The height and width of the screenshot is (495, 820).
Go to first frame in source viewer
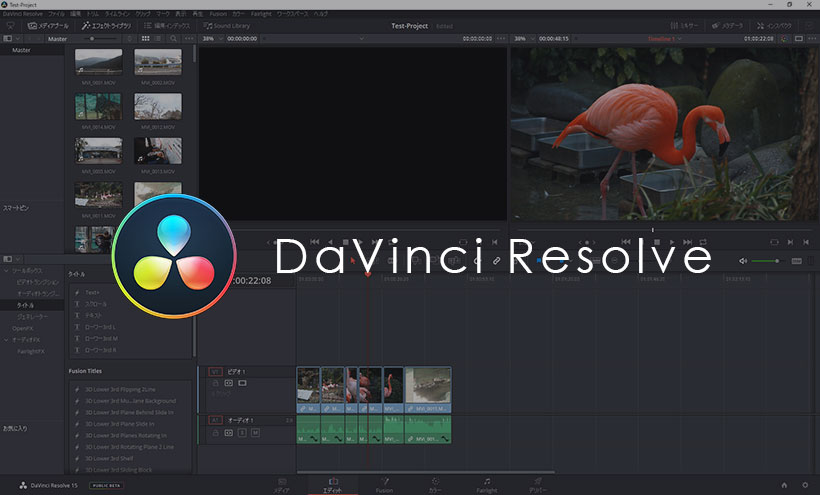tap(314, 242)
